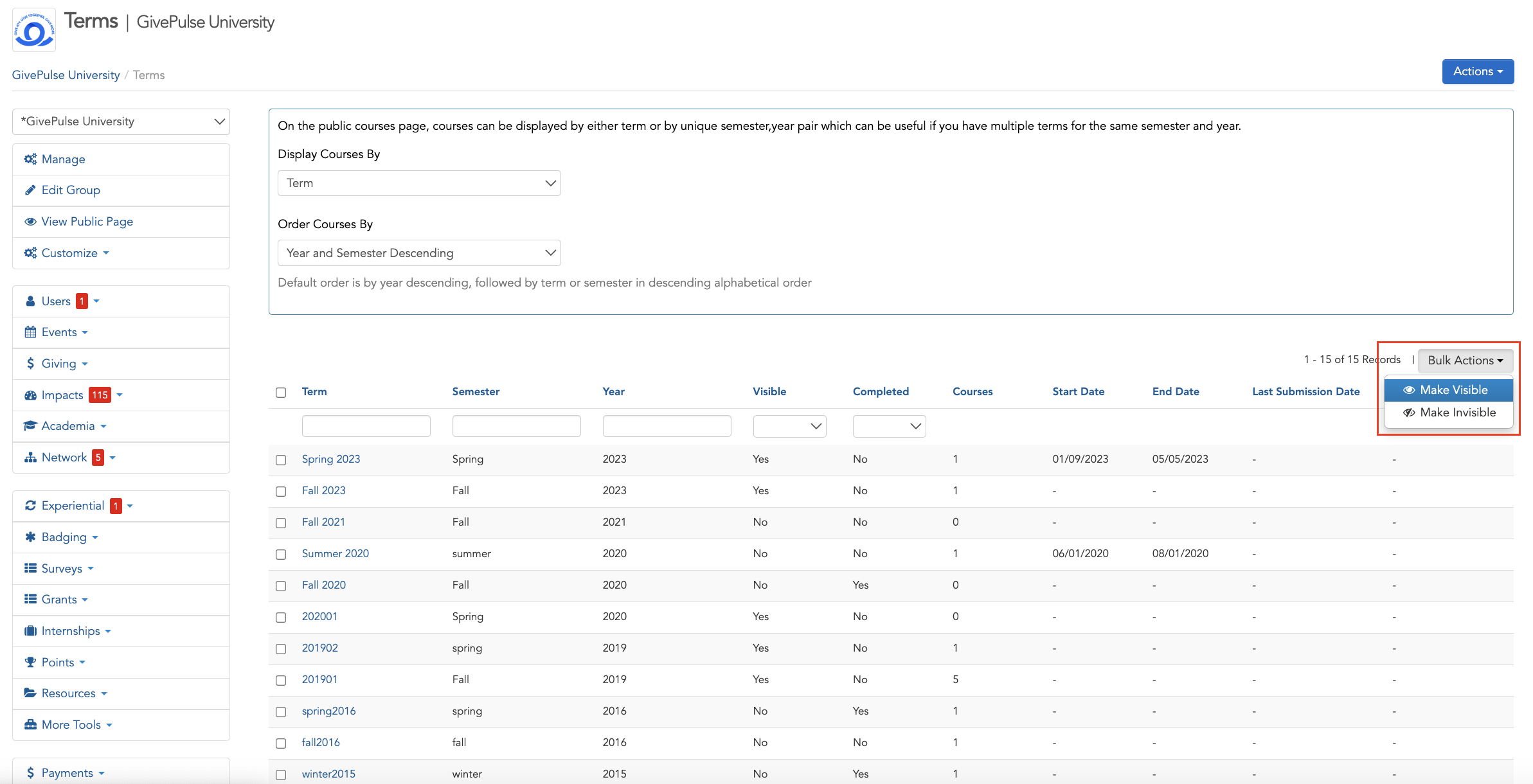Click the Make Visible eye icon
1533x784 pixels.
click(1409, 390)
